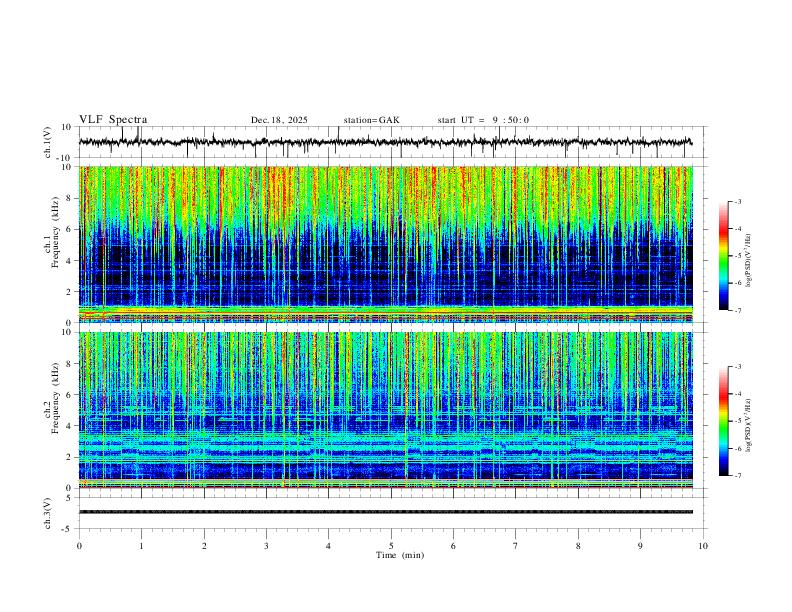This screenshot has height=612, width=792.
Task: Click the ch.2 spectrogram color scale bar
Action: 723,421
